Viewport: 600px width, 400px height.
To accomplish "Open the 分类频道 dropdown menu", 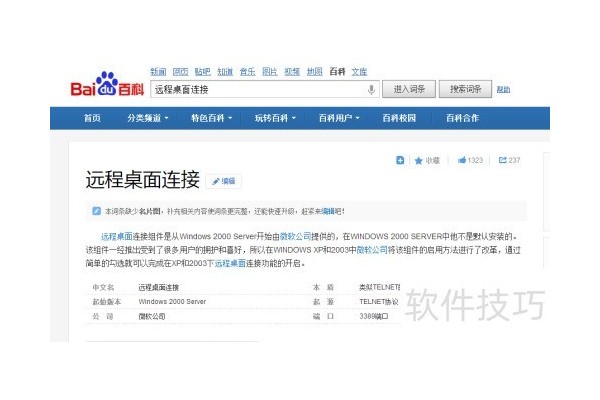I will (x=148, y=118).
